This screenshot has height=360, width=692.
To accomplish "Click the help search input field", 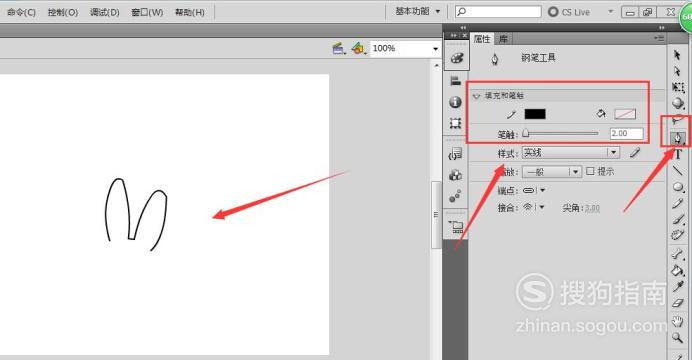I will [x=498, y=11].
